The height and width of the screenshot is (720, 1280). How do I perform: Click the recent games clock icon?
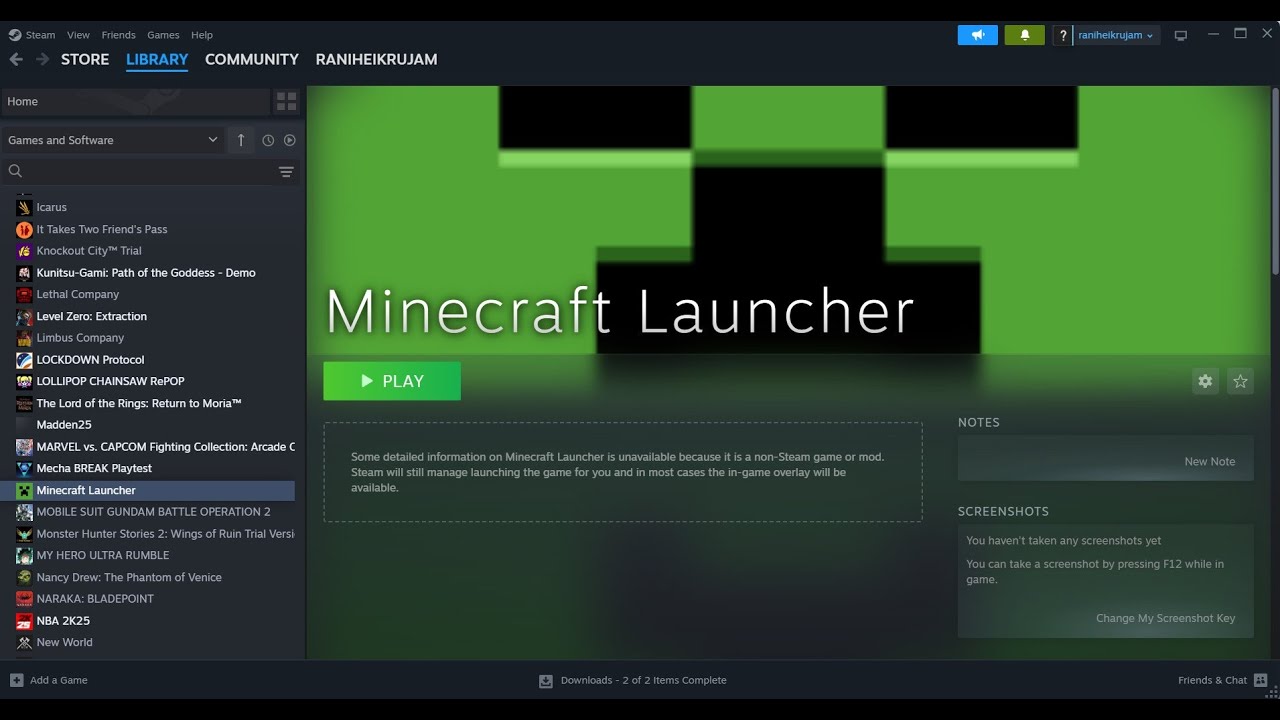[x=268, y=140]
